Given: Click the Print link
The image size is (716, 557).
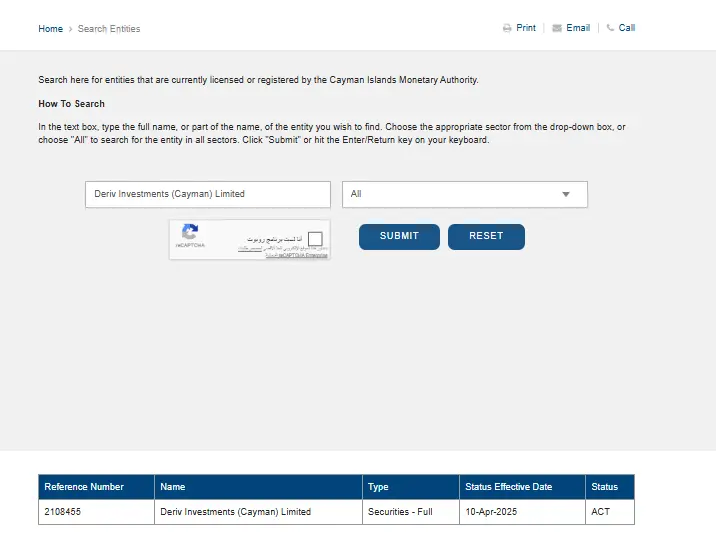Looking at the screenshot, I should 526,28.
